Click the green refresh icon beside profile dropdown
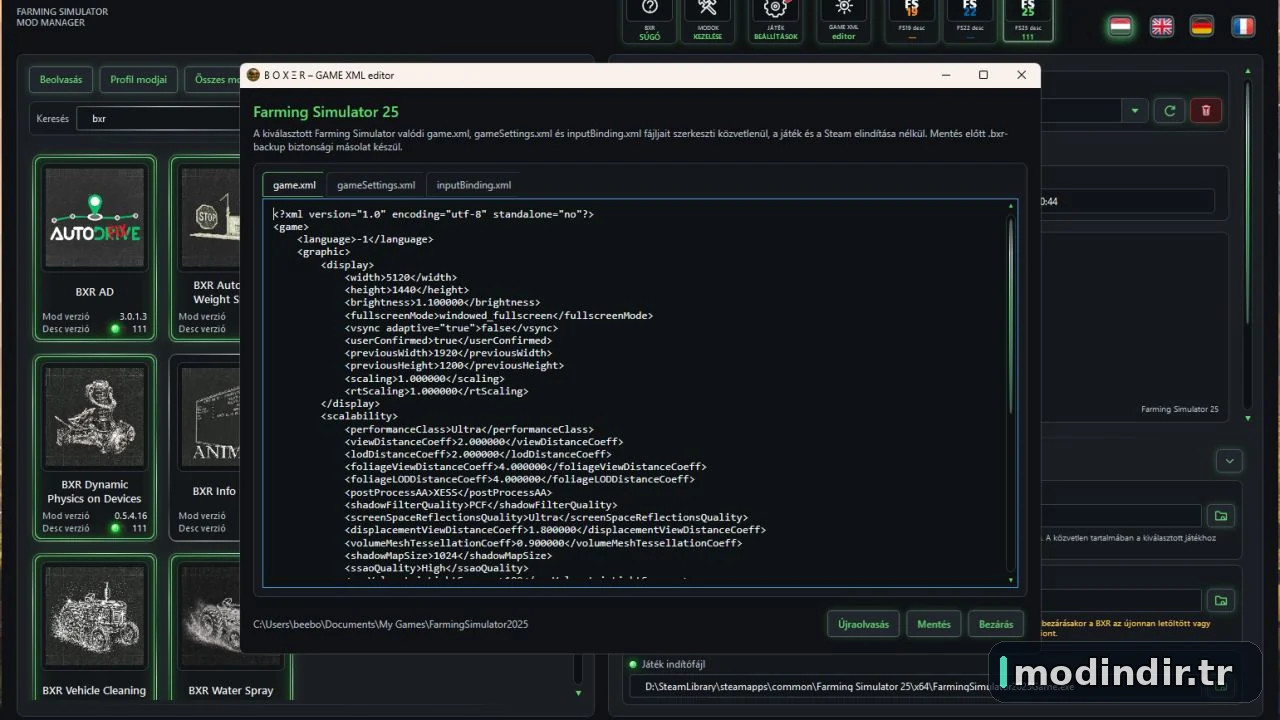1280x720 pixels. point(1170,111)
